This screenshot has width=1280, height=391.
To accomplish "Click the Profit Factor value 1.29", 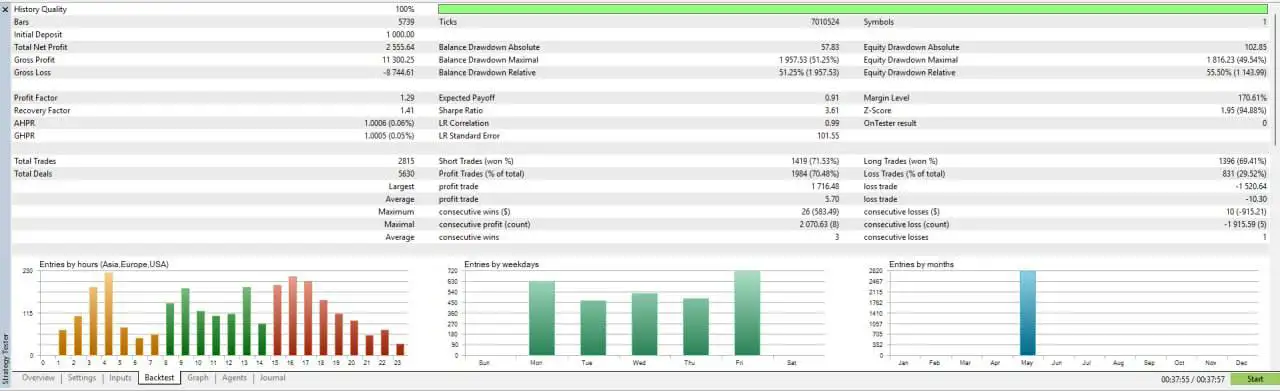I will tap(406, 98).
